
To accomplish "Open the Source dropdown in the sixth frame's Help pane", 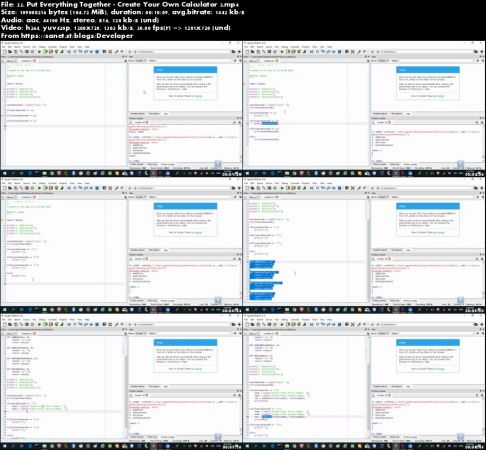I will point(382,333).
